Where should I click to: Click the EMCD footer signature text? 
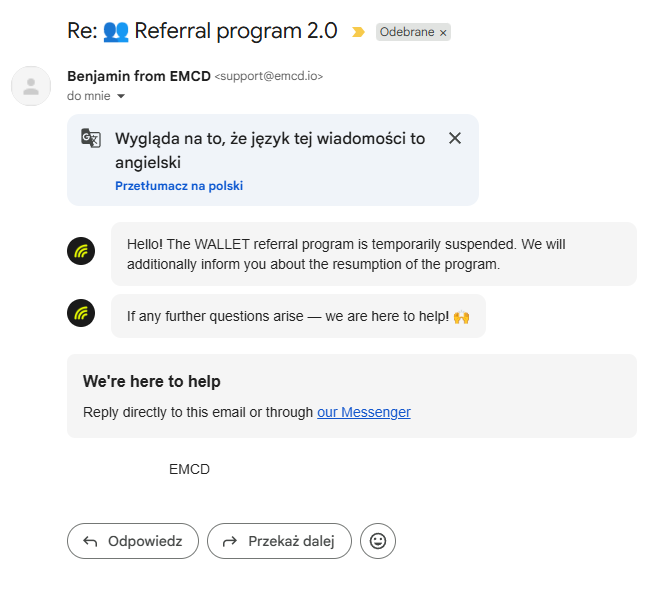(x=189, y=469)
